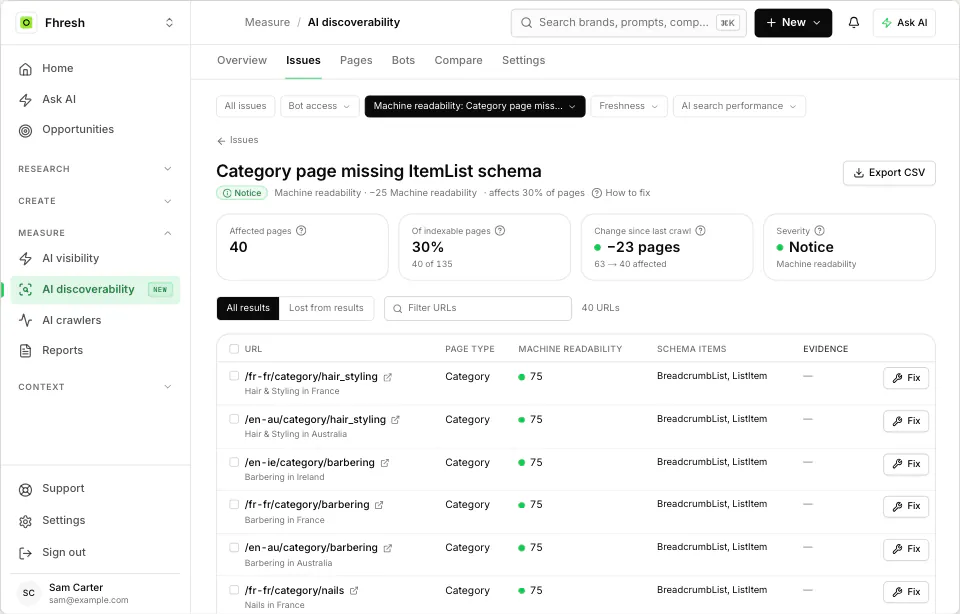Click Fix for /fr-fr/category/hair_styling
960x614 pixels.
906,378
